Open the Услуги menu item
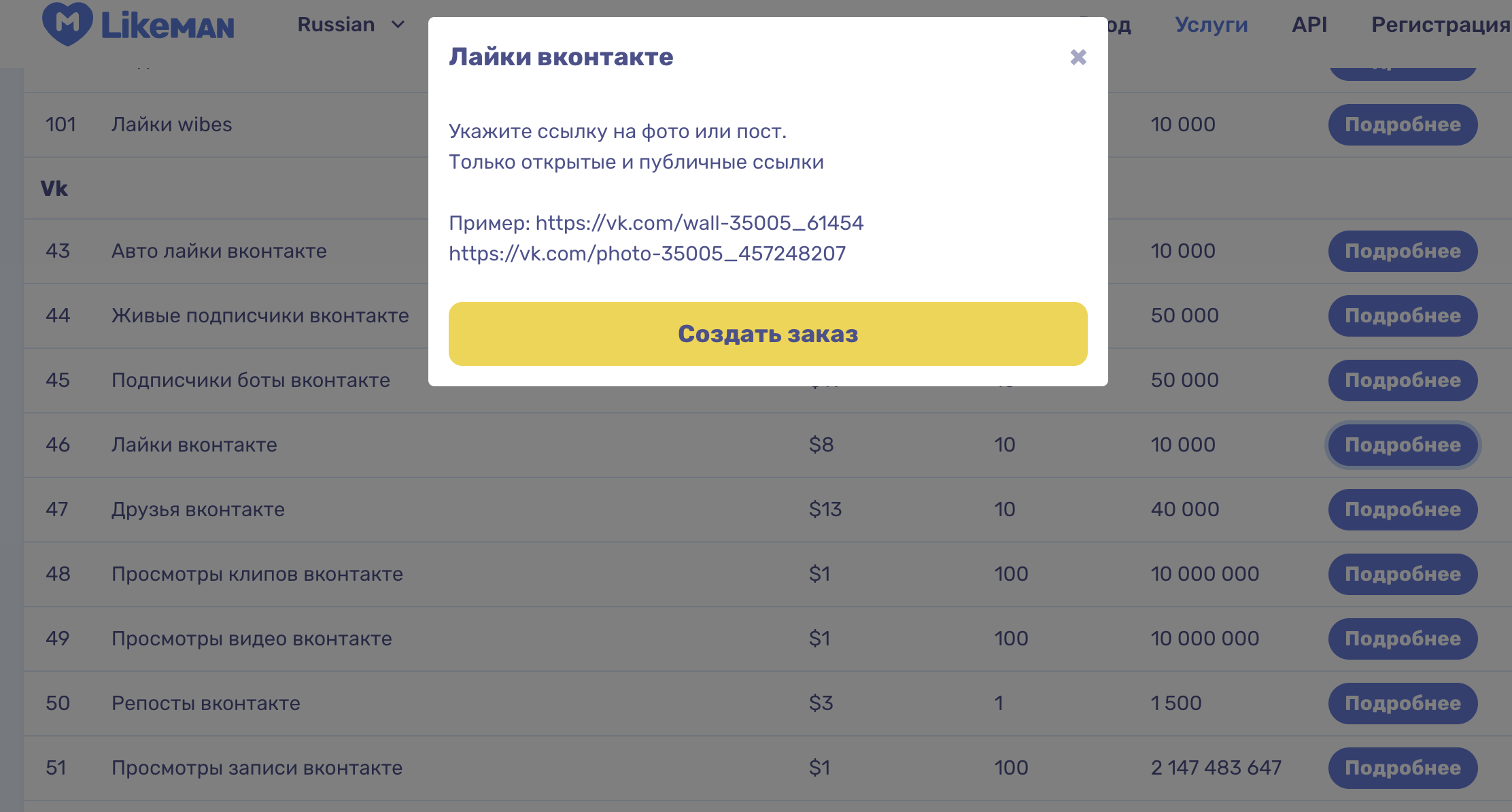The height and width of the screenshot is (812, 1512). coord(1211,25)
